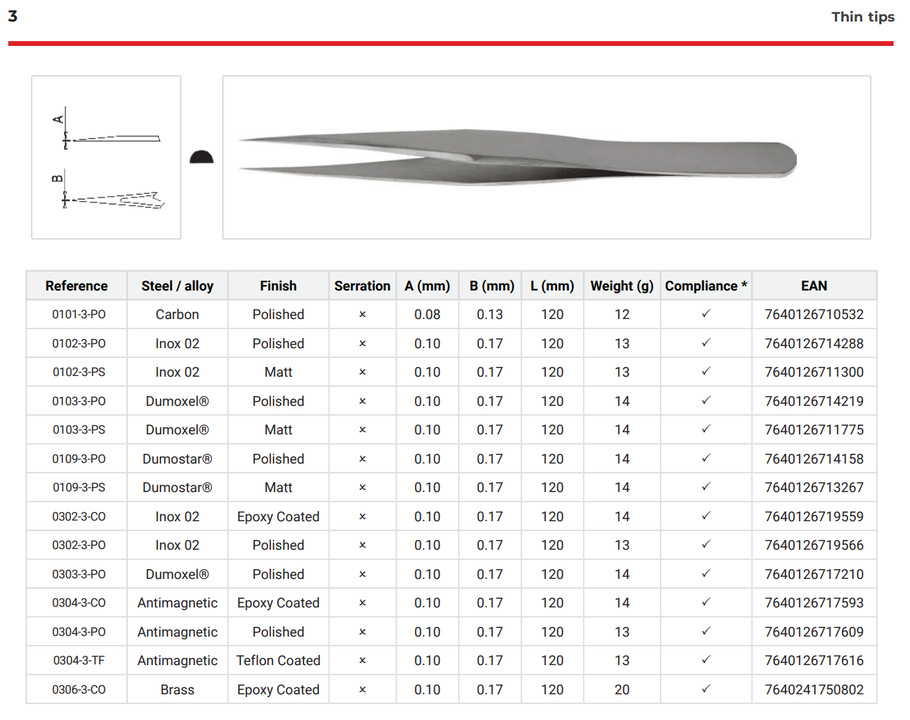Click the 'B (mm)' column header
Image resolution: width=910 pixels, height=720 pixels.
click(490, 286)
